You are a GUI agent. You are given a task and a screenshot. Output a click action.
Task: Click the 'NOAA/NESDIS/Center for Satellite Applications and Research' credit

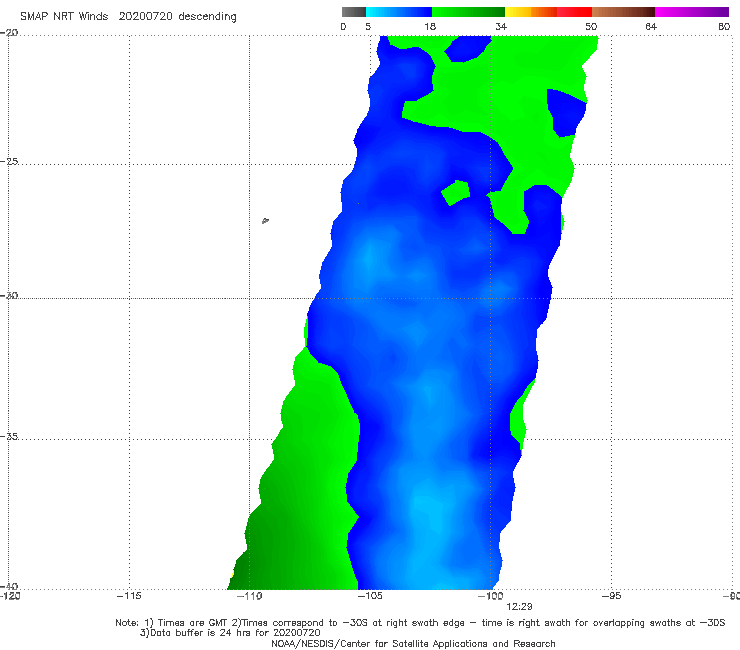tap(413, 643)
